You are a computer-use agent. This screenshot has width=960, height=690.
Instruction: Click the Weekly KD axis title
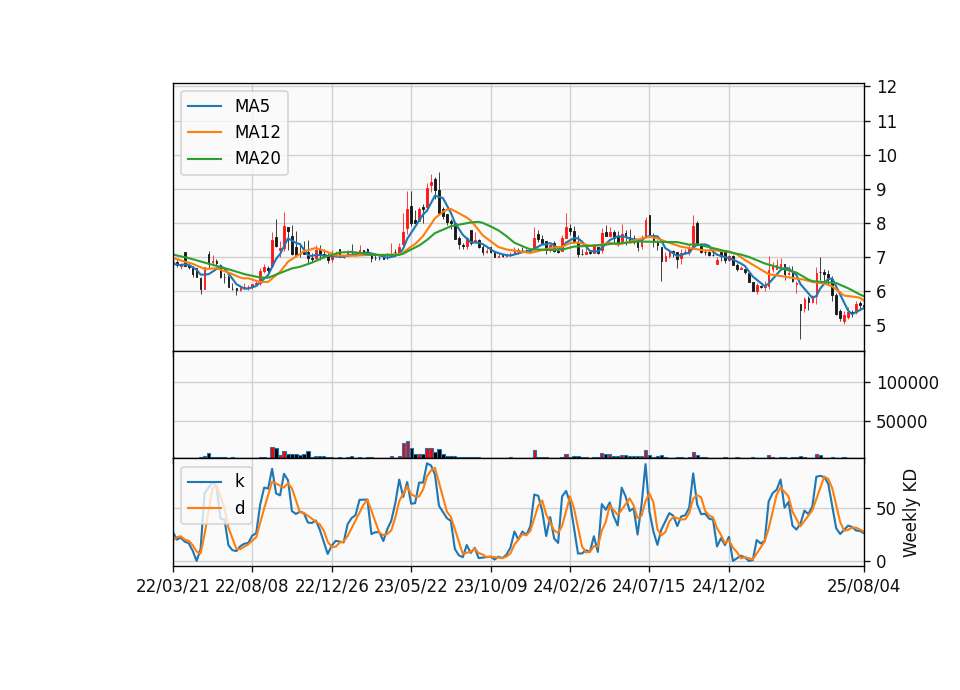910,513
